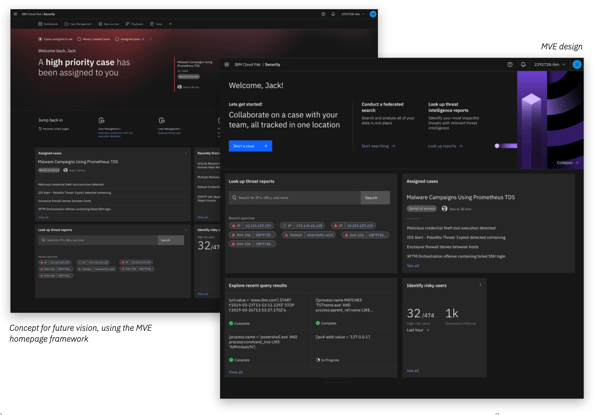
Task: Open the overflow menu beside the Assigned tasks radio
Action: point(150,39)
